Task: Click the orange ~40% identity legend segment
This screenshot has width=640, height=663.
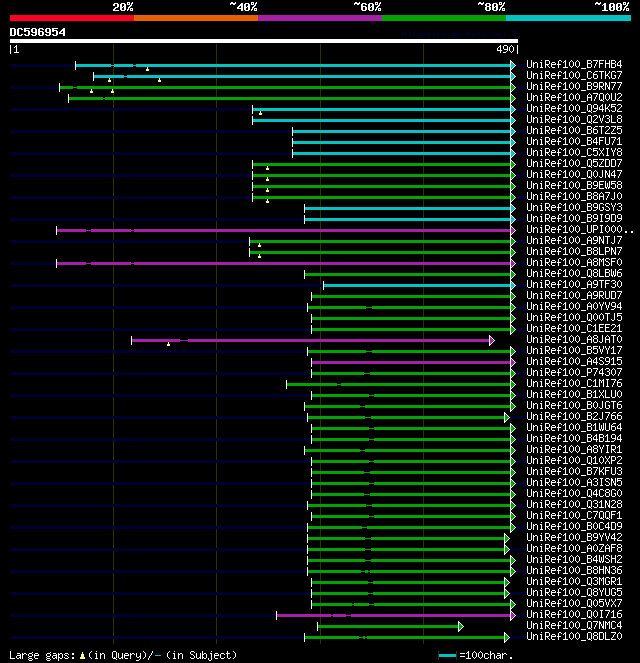Action: click(x=196, y=18)
